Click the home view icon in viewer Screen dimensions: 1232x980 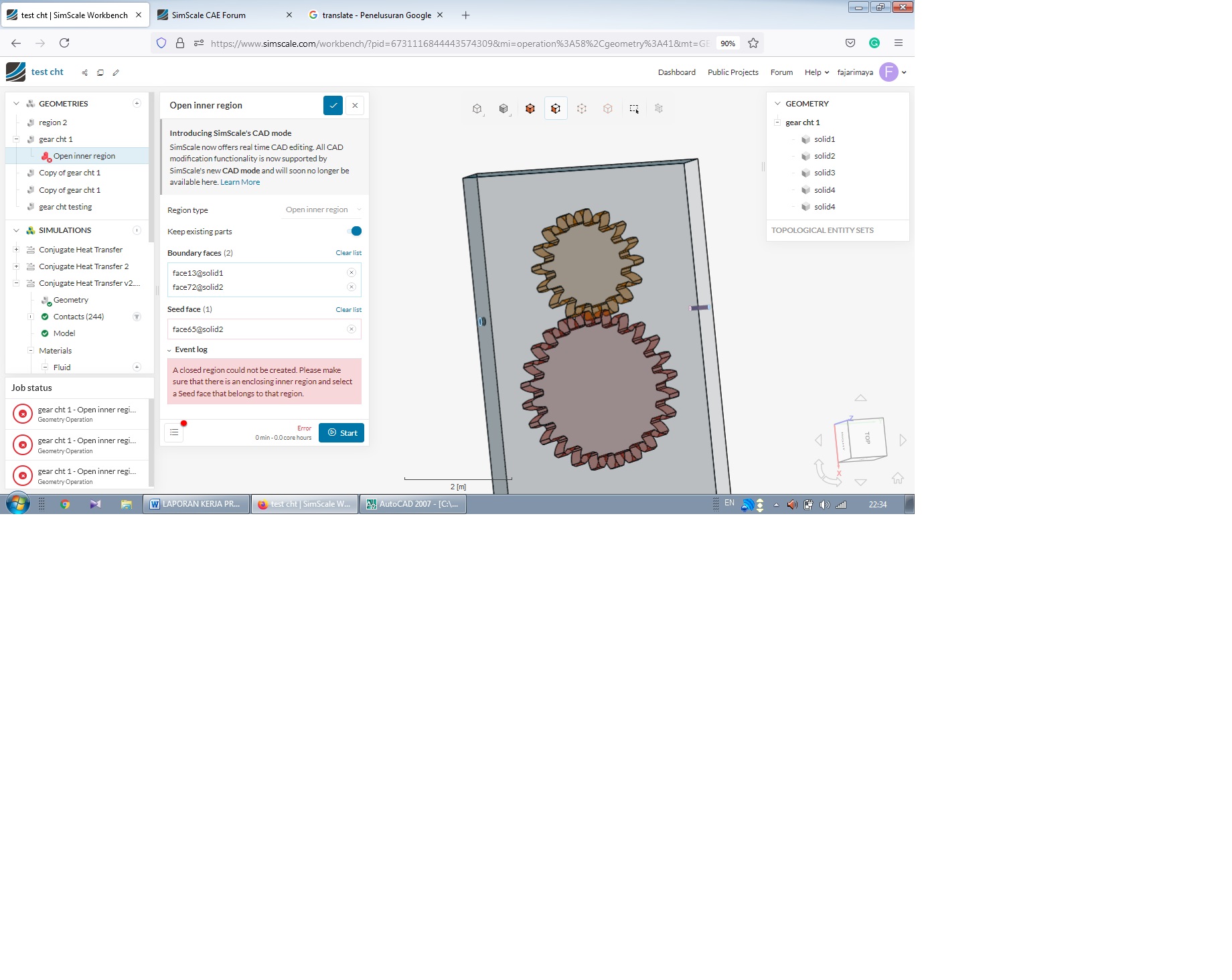[898, 478]
